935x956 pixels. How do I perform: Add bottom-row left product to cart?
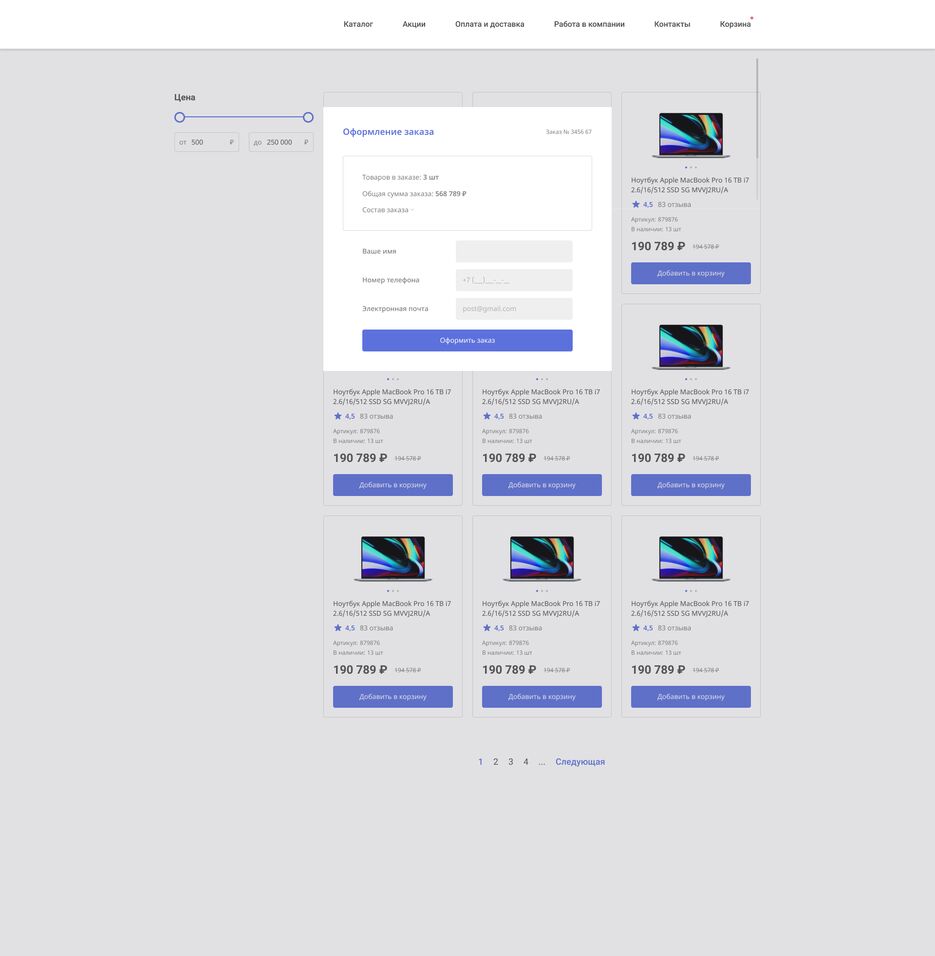pyautogui.click(x=393, y=696)
